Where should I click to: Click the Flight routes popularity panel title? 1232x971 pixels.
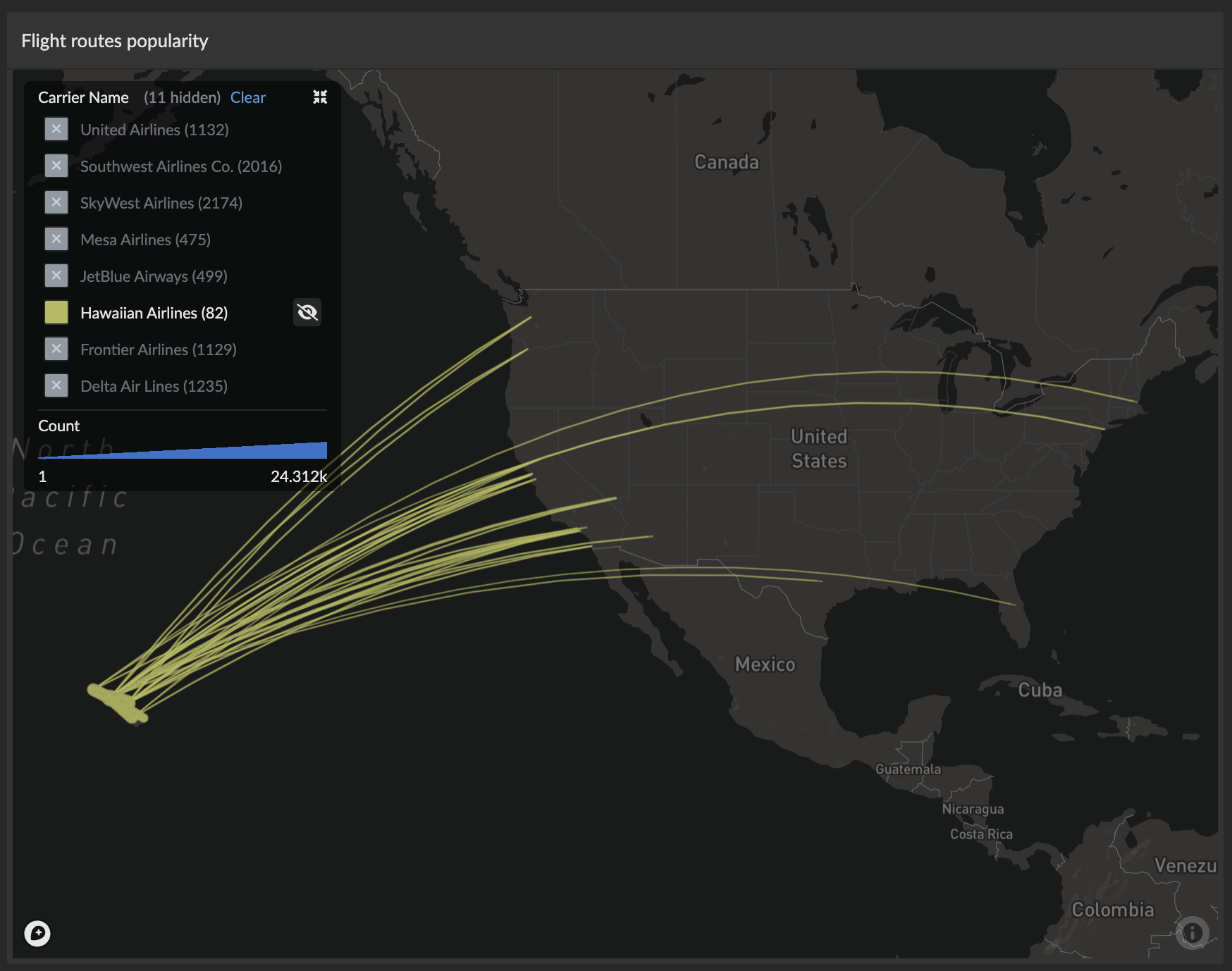(x=115, y=41)
